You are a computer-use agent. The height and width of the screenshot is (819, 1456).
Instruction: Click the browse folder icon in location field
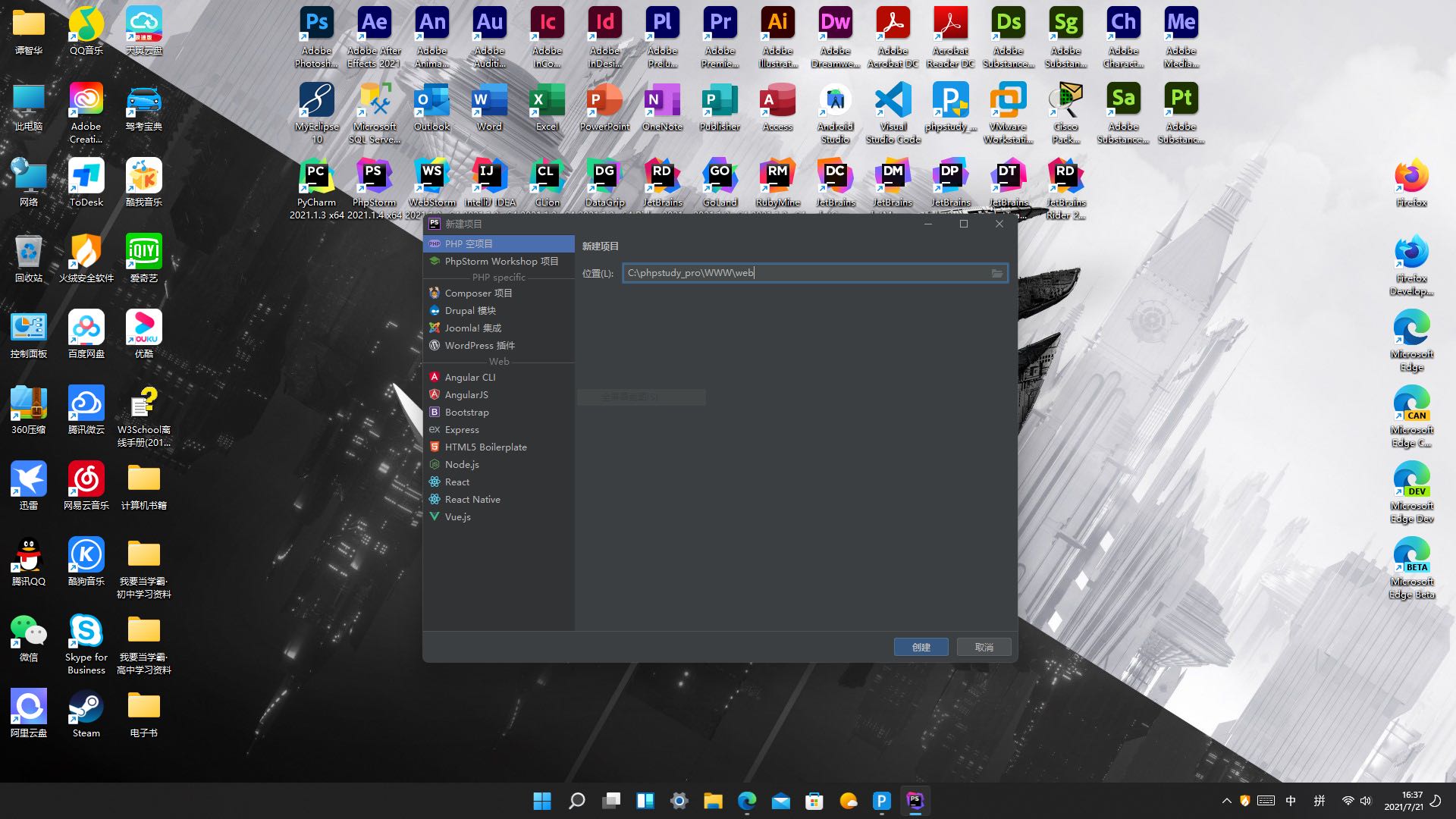click(996, 273)
